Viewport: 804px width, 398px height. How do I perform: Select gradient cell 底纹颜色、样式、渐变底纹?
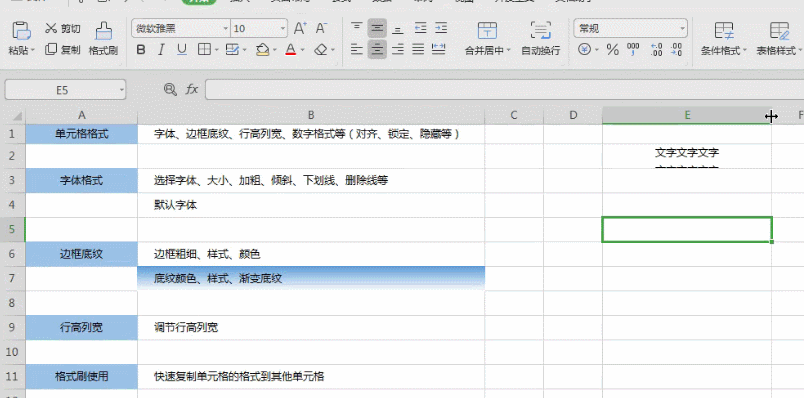pos(311,278)
